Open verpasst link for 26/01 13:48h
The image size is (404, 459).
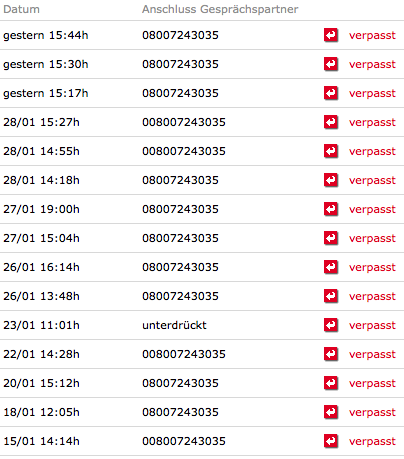coord(372,297)
